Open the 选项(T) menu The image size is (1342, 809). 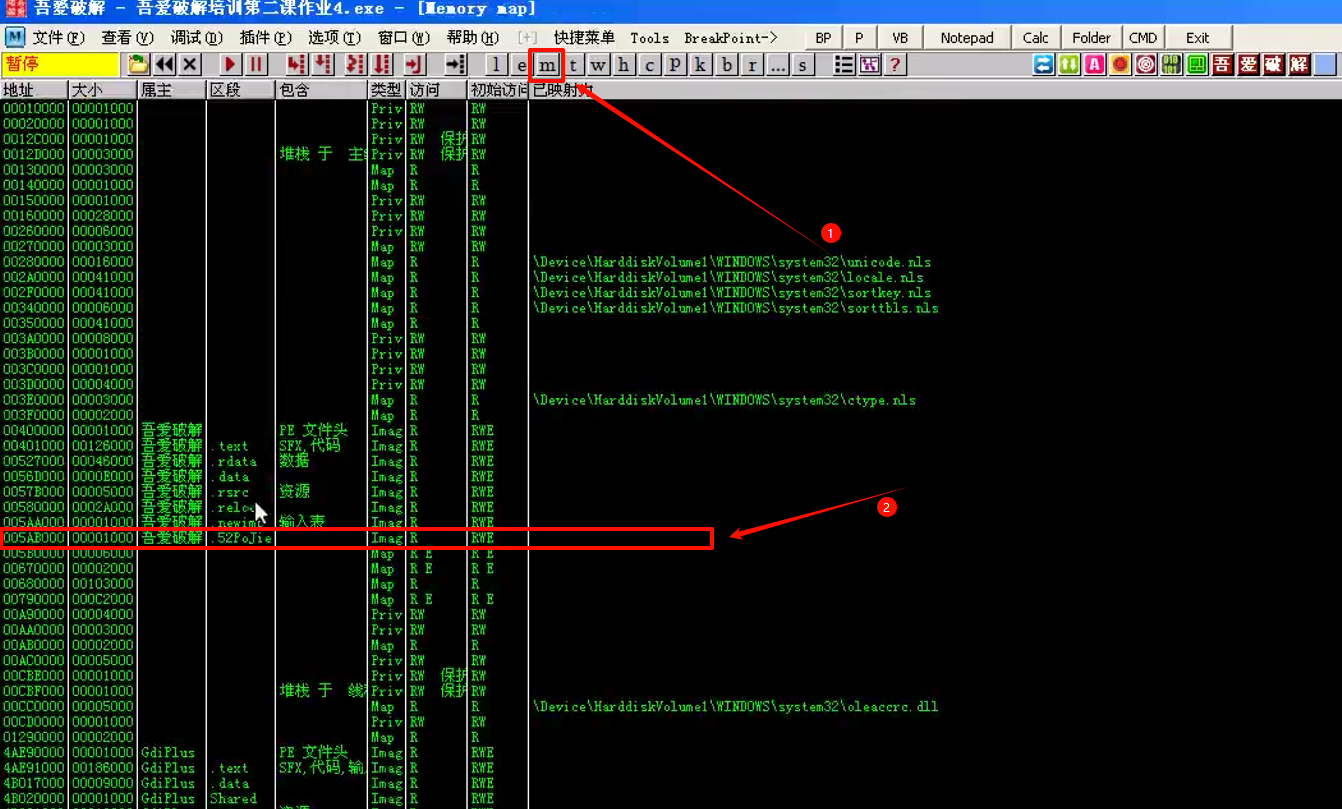point(334,38)
